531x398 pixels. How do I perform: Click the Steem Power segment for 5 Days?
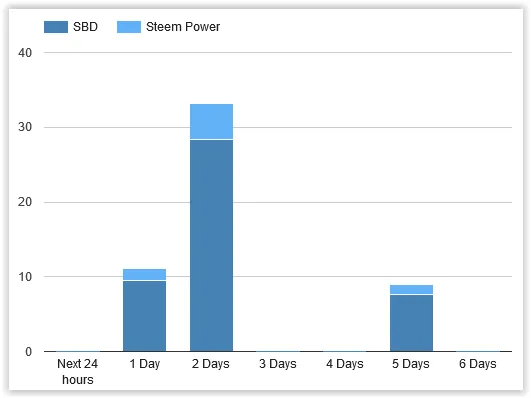pos(411,290)
